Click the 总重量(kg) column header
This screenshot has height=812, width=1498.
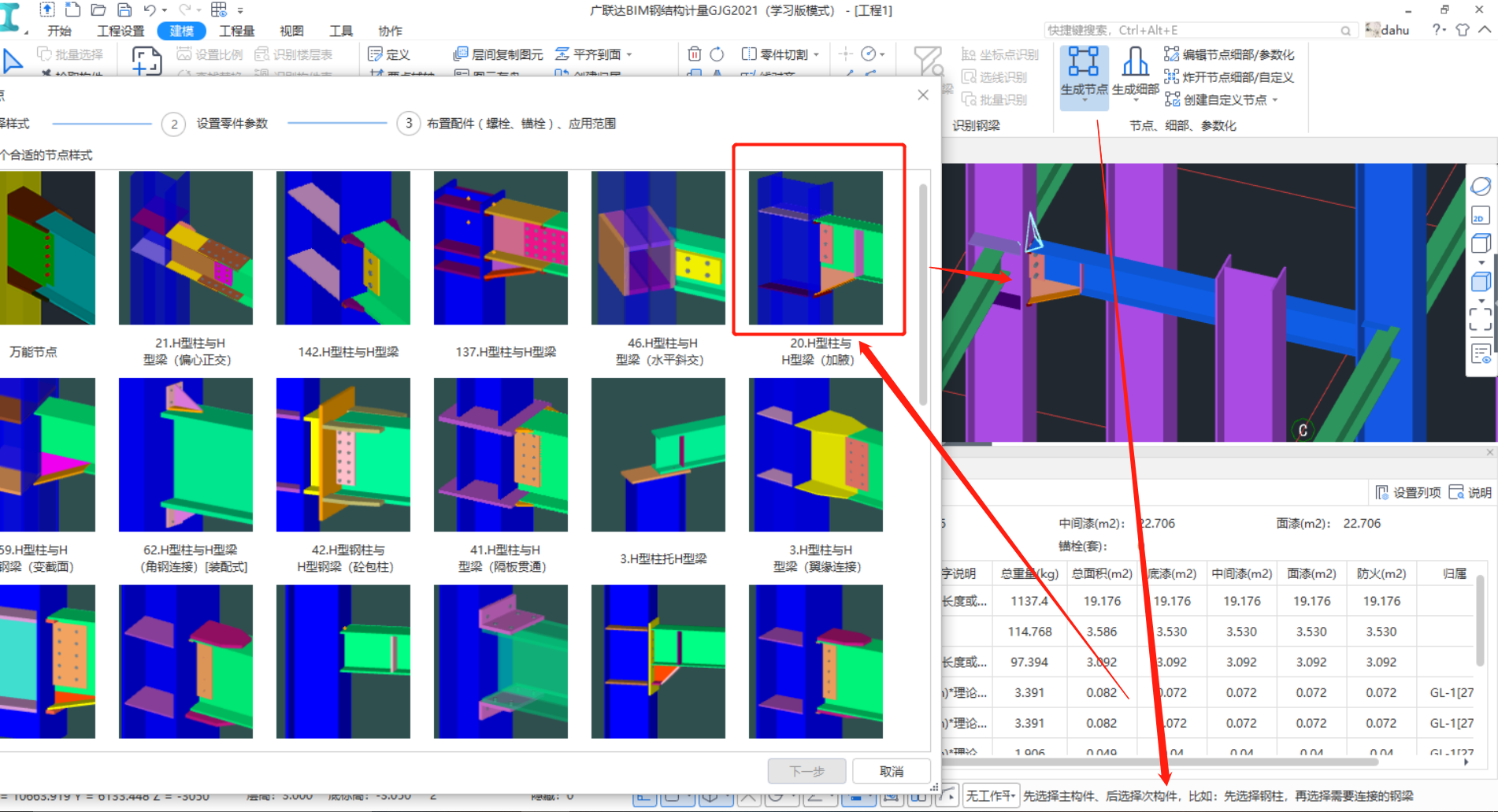1029,573
